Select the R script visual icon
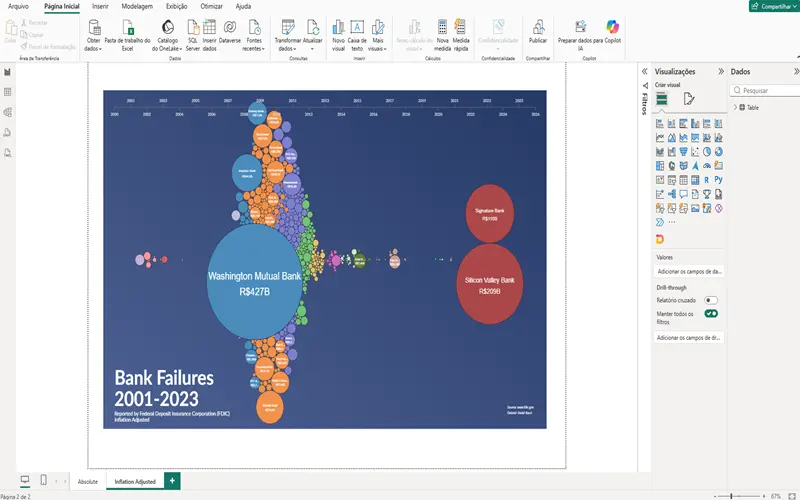Screen dimensions: 800x500 click(707, 180)
